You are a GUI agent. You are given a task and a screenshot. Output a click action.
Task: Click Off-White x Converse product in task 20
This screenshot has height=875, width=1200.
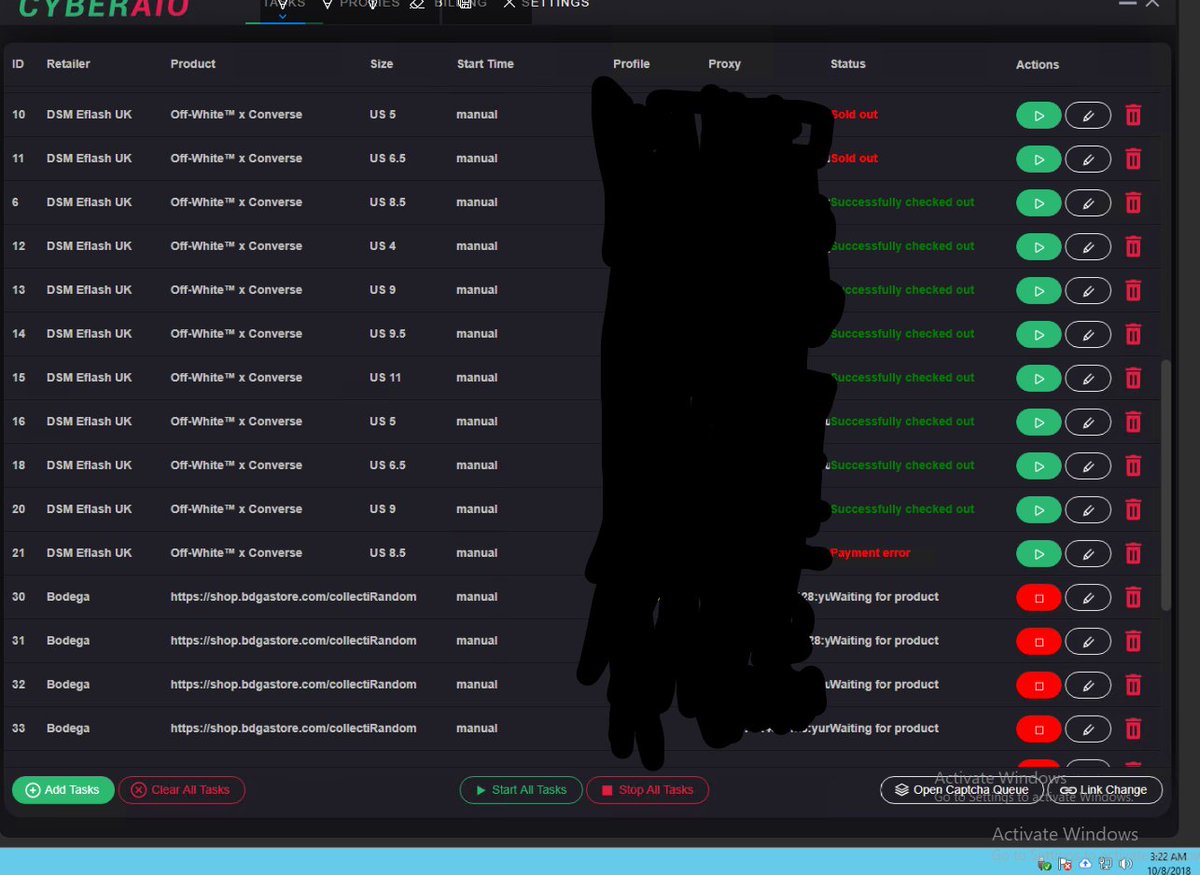pyautogui.click(x=236, y=509)
